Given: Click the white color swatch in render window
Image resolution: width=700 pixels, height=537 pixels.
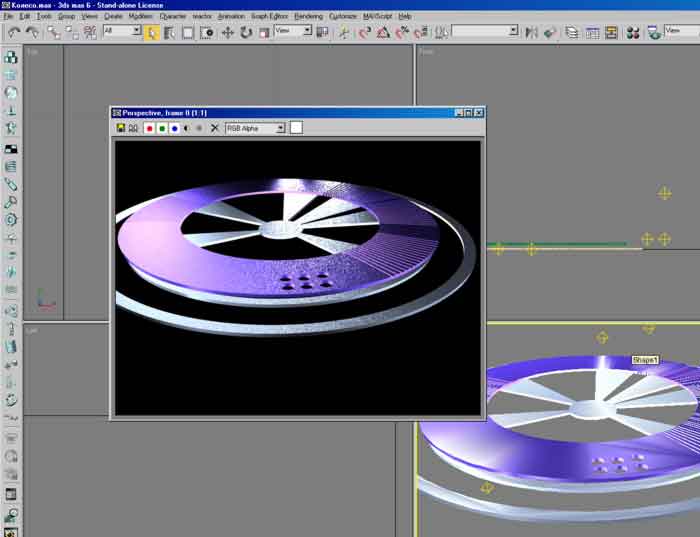Looking at the screenshot, I should (x=296, y=128).
